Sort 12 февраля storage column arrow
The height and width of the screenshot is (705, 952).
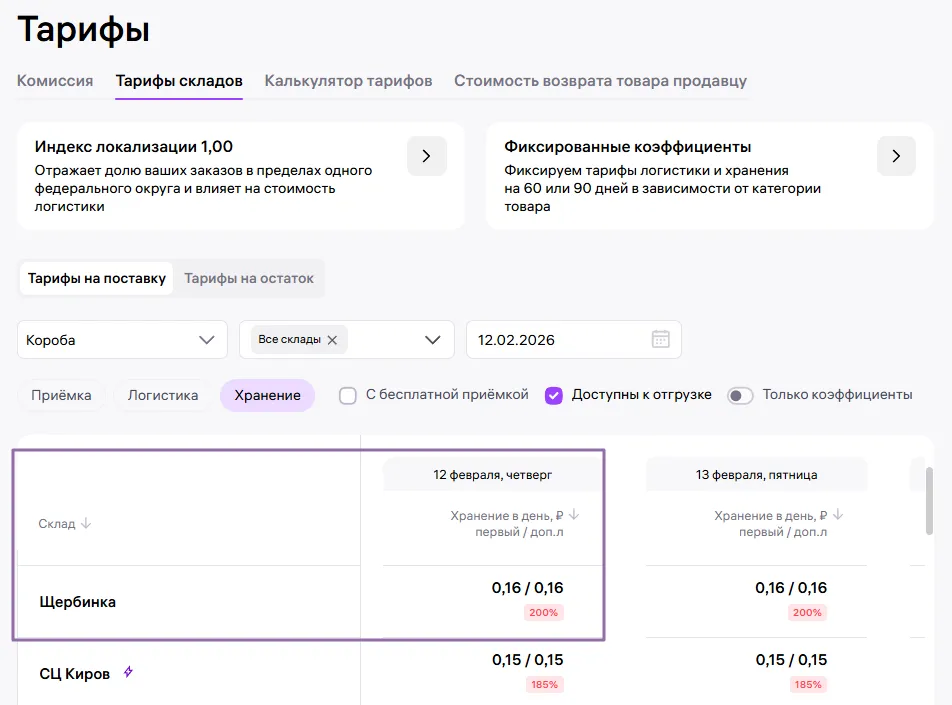tap(574, 515)
